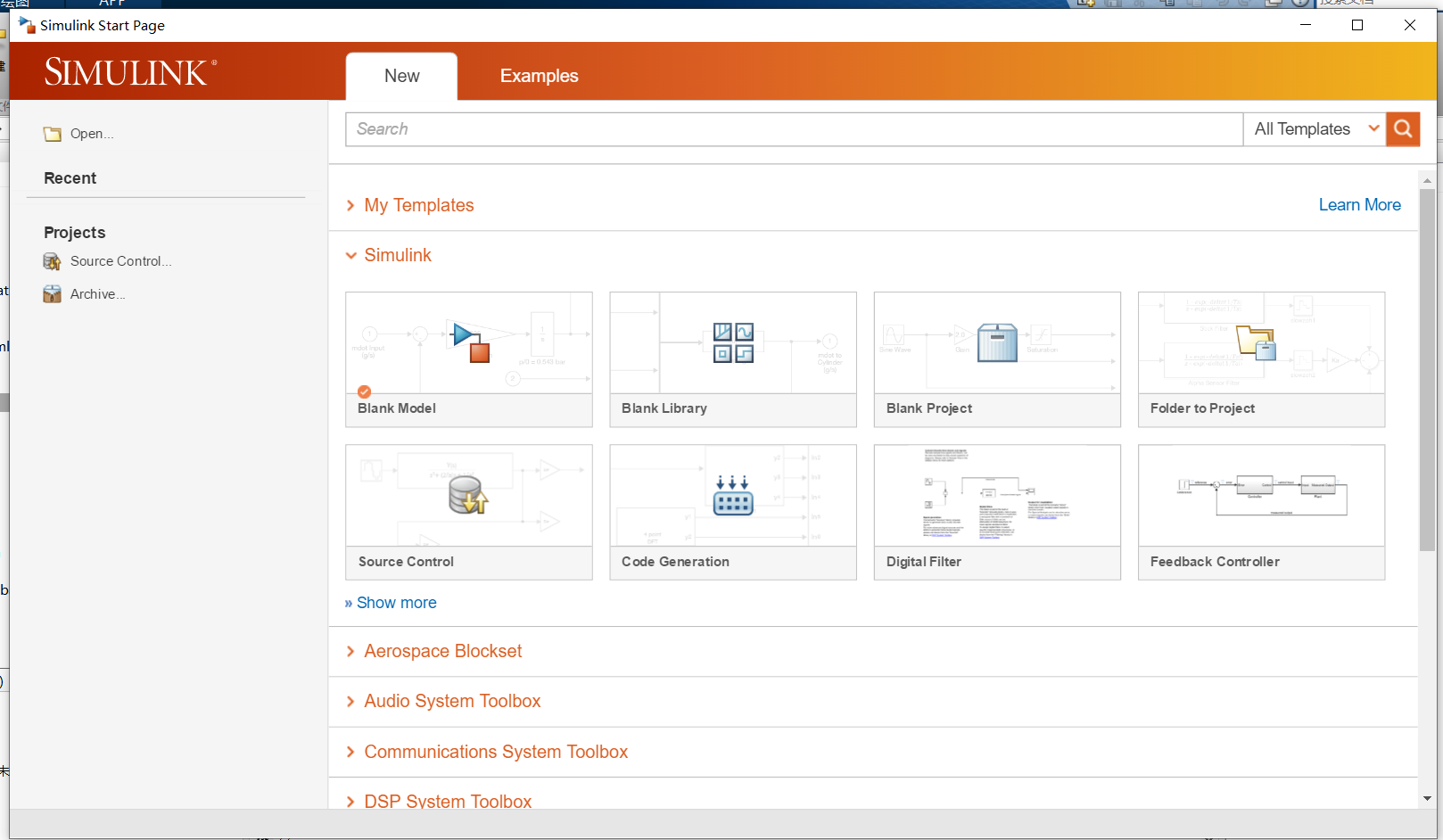Expand the My Templates section
This screenshot has width=1443, height=840.
pyautogui.click(x=410, y=205)
